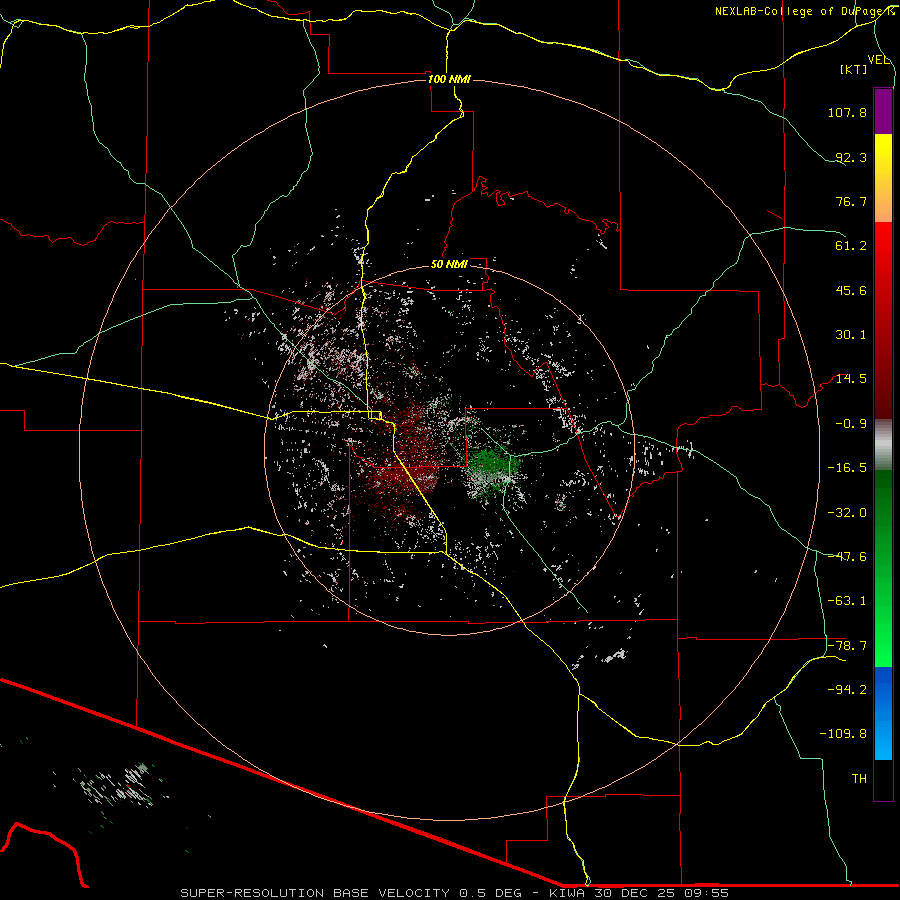The height and width of the screenshot is (900, 900).
Task: Click the NEXLAB-College of DuPage credit text
Action: [x=805, y=11]
